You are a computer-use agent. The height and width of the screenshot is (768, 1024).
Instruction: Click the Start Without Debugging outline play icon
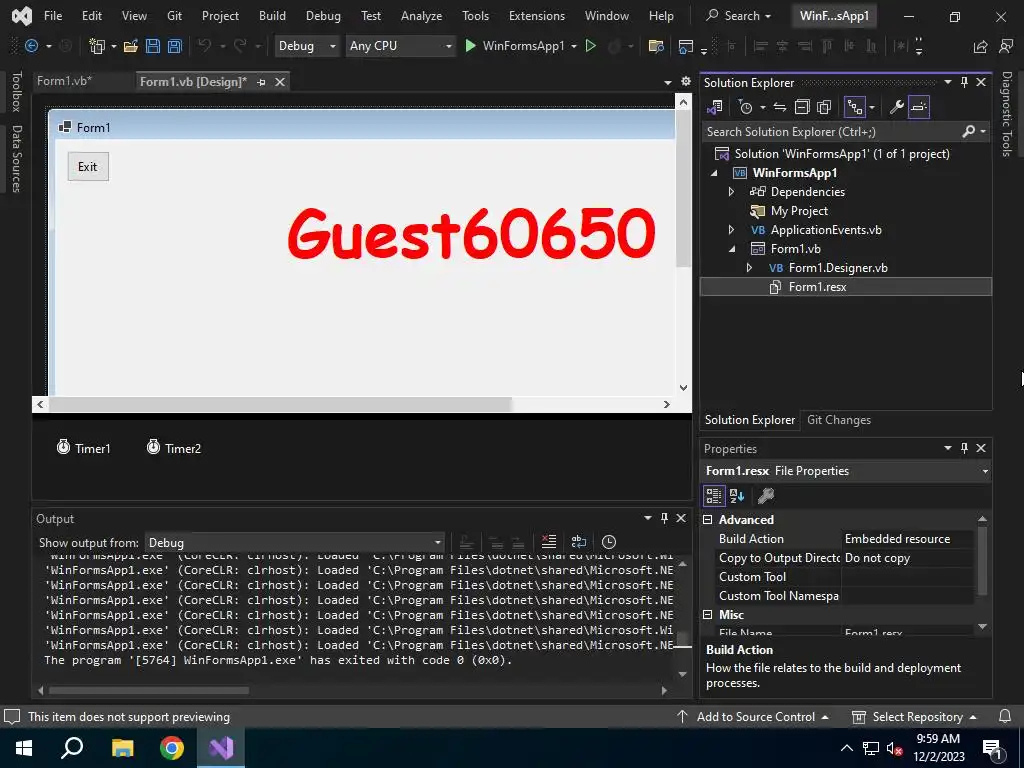590,46
